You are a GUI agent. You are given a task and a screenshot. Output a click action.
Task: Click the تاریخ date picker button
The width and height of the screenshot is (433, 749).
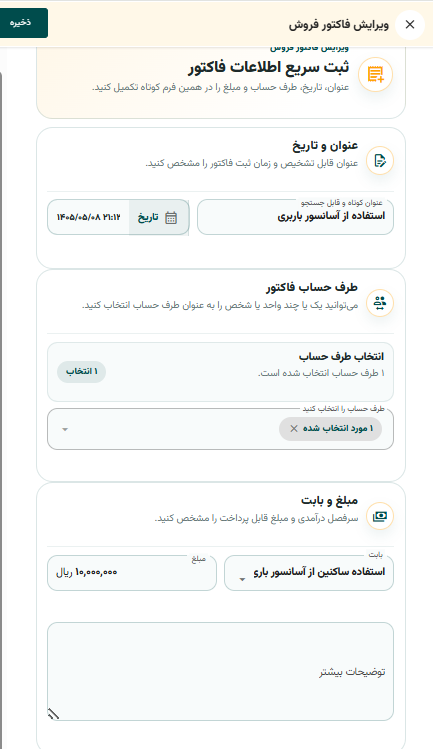159,217
